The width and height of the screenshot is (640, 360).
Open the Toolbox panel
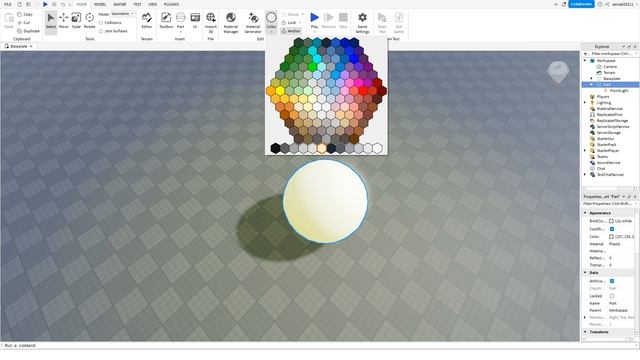166,21
